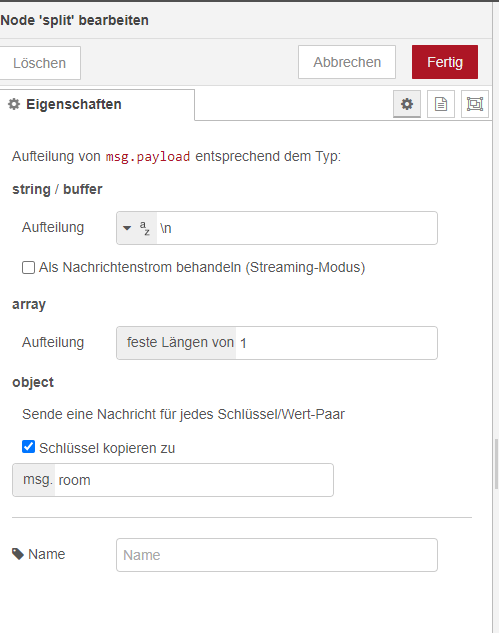Screen dimensions: 499x633
Task: Click the 'feste Längen von' type selector
Action: pos(176,343)
